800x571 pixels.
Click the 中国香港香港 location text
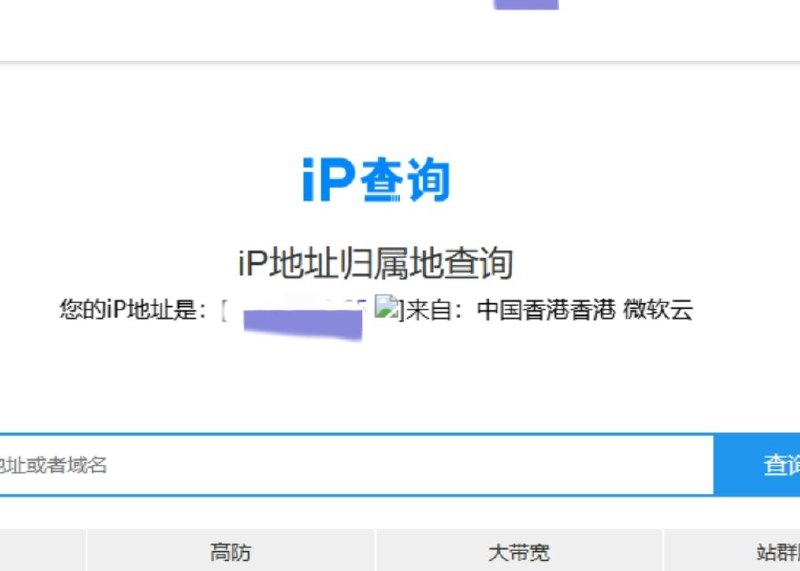tap(545, 310)
